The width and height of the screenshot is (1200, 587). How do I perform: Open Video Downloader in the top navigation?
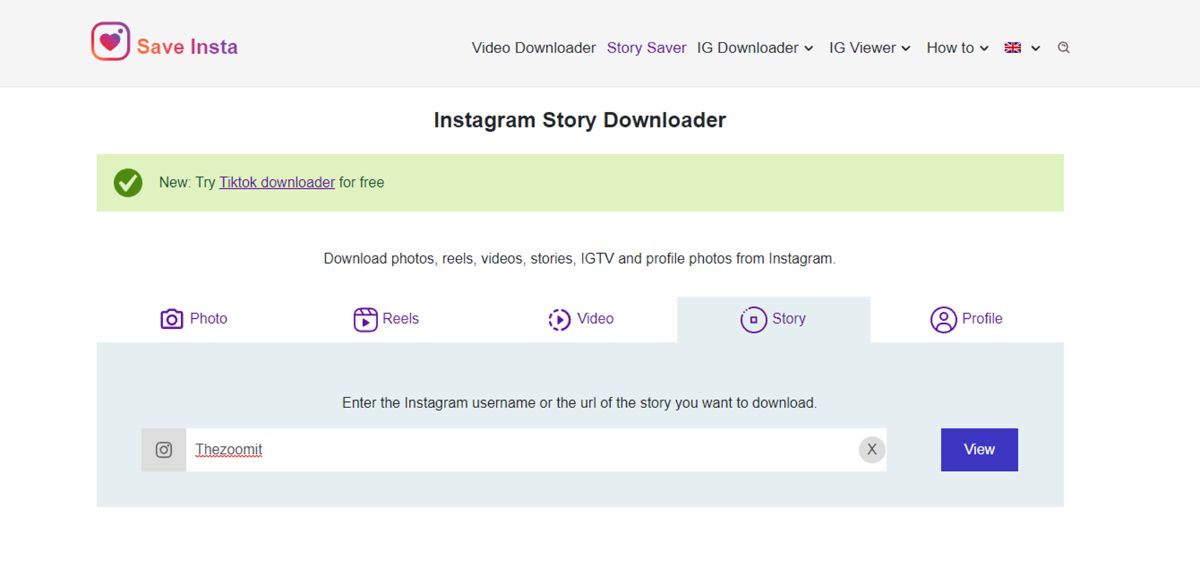[x=534, y=47]
